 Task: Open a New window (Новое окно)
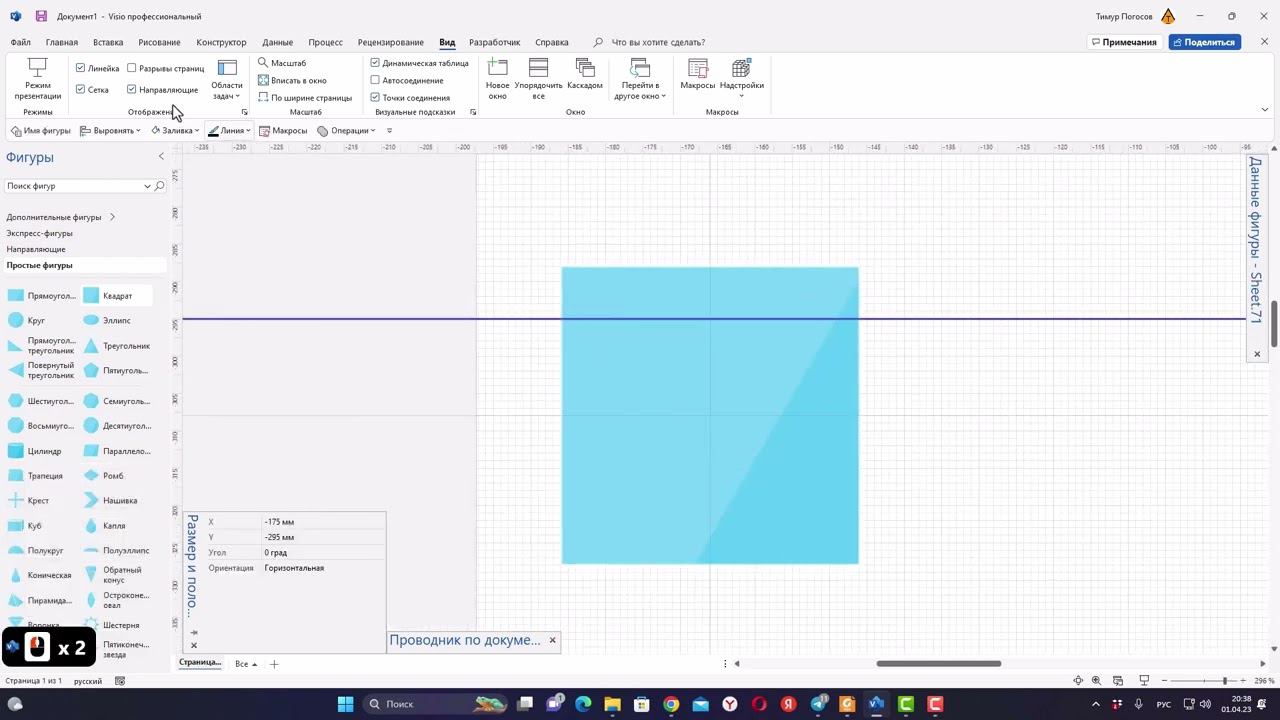(498, 79)
